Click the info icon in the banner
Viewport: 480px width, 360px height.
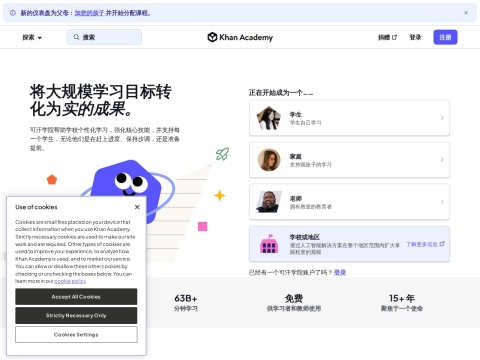point(13,13)
